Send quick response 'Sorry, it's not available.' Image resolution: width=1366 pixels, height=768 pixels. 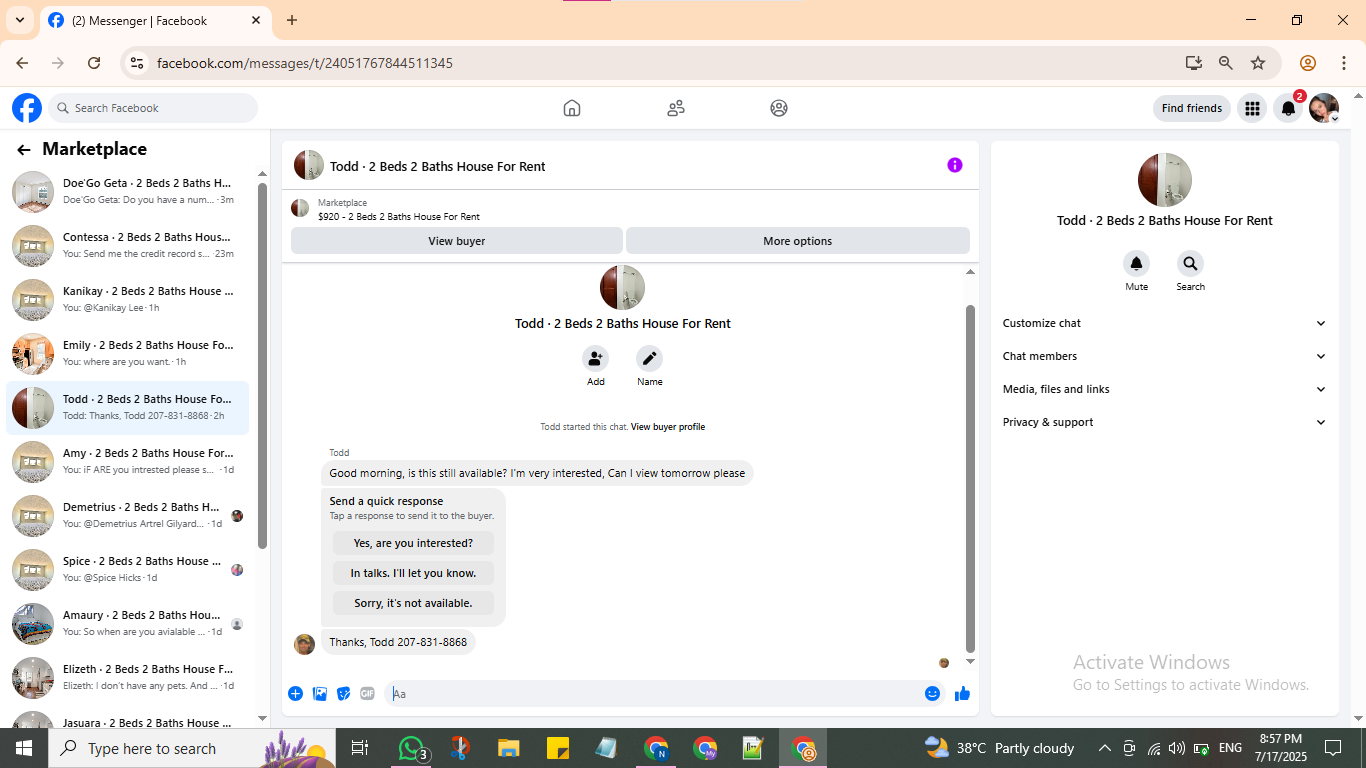(413, 603)
